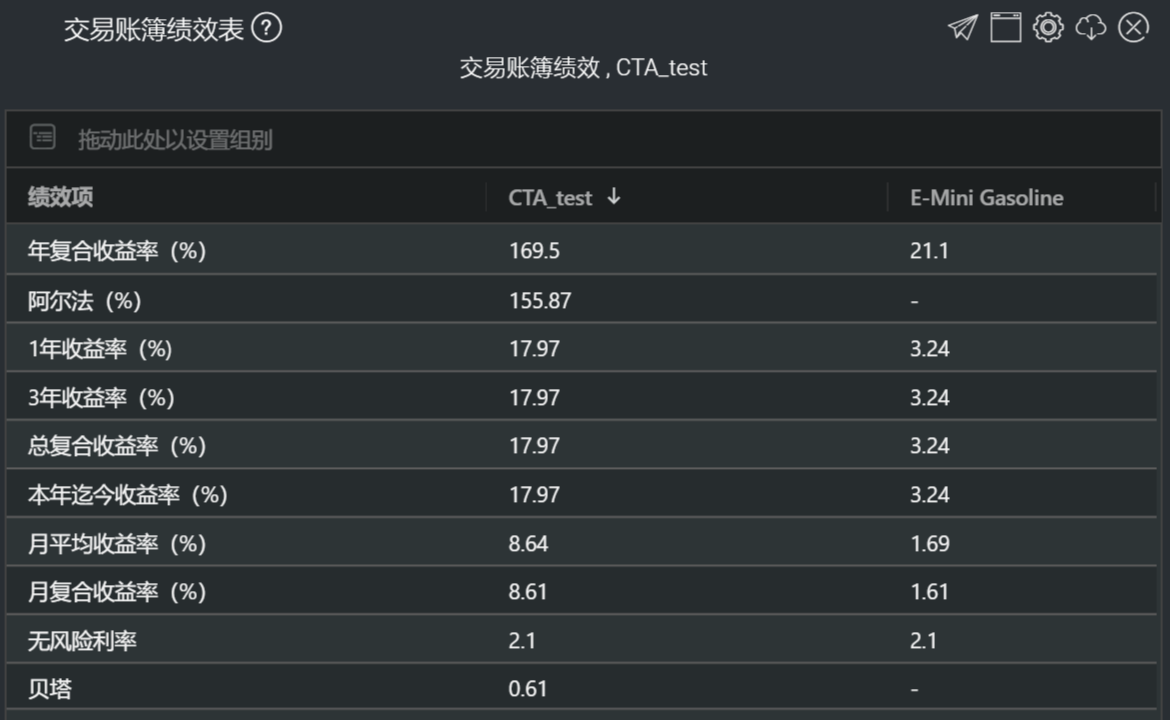Click the window panel icon
This screenshot has width=1170, height=720.
(x=1005, y=28)
